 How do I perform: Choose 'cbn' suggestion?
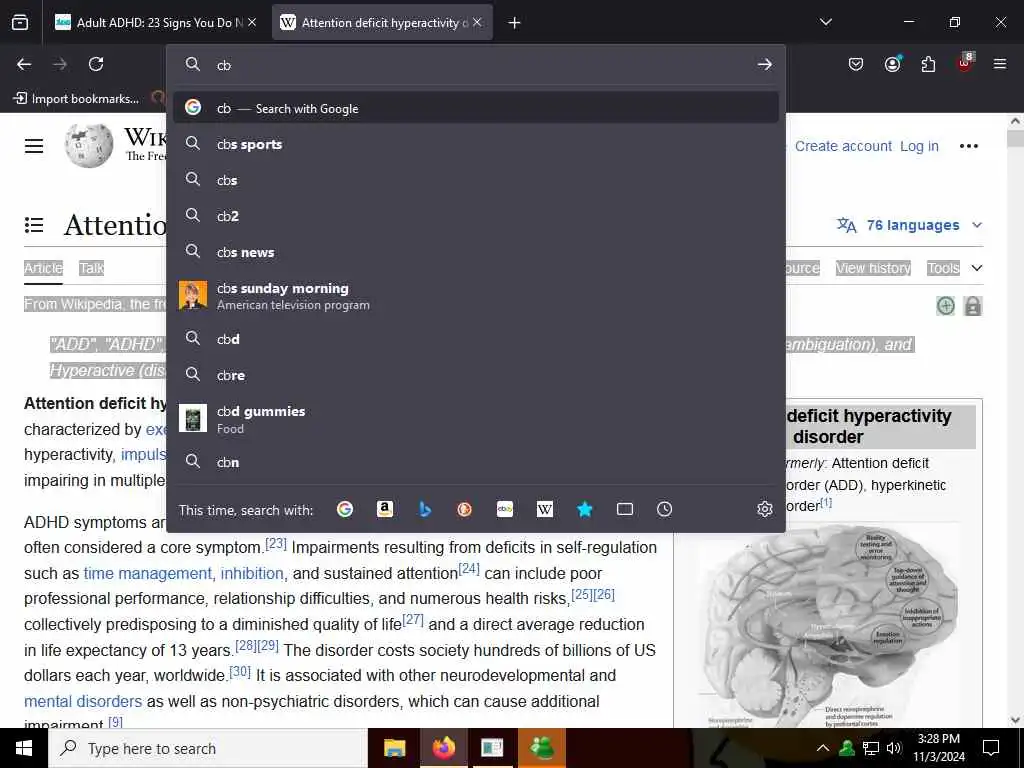[x=476, y=462]
